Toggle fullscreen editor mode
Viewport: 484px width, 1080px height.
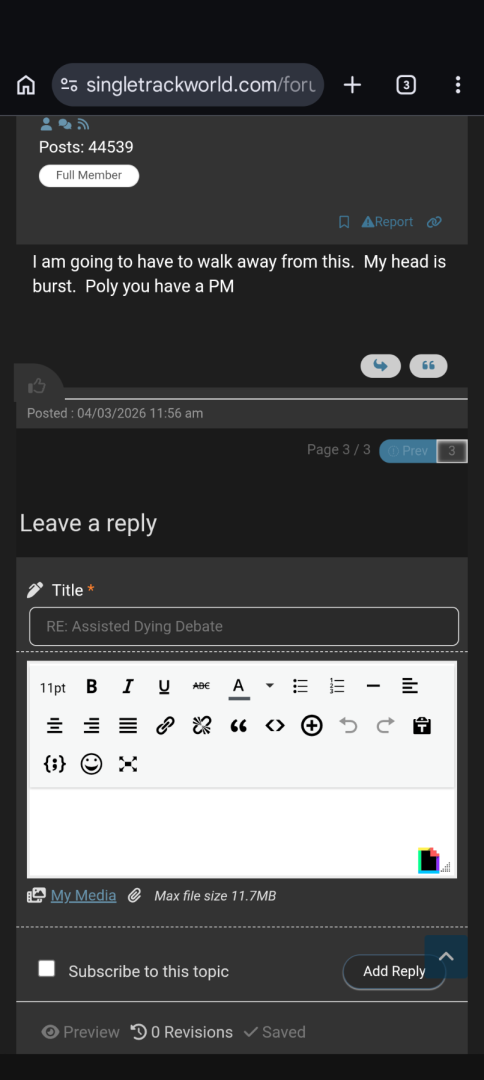tap(128, 764)
